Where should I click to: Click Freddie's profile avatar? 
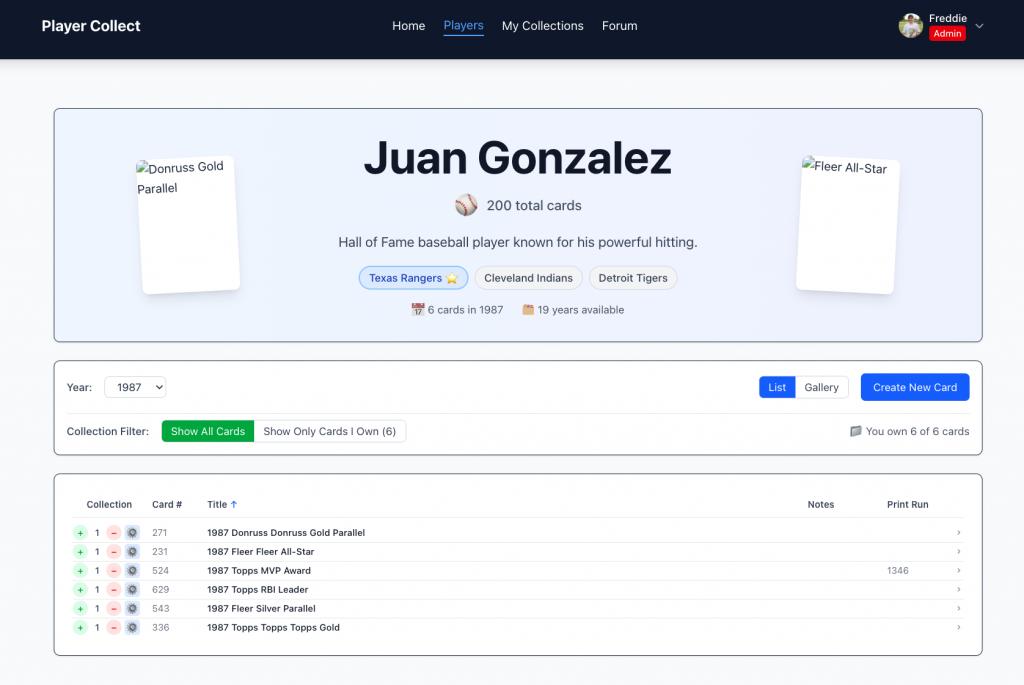(x=910, y=26)
